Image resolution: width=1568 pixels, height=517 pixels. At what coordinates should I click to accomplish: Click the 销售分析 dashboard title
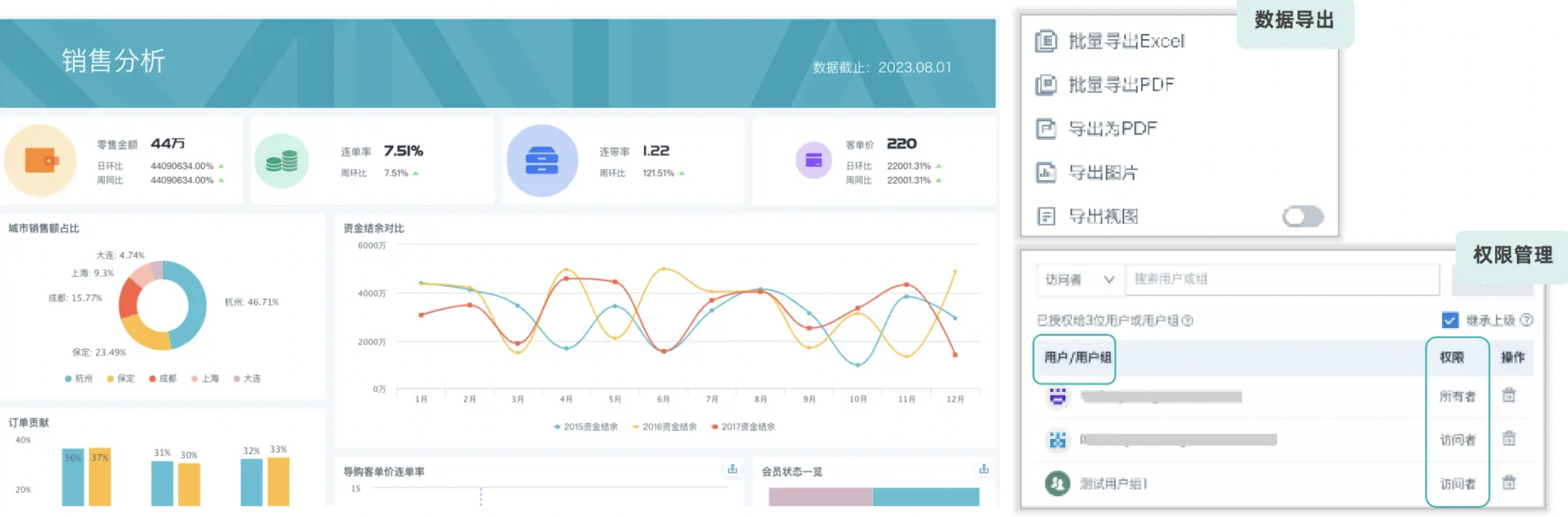113,61
